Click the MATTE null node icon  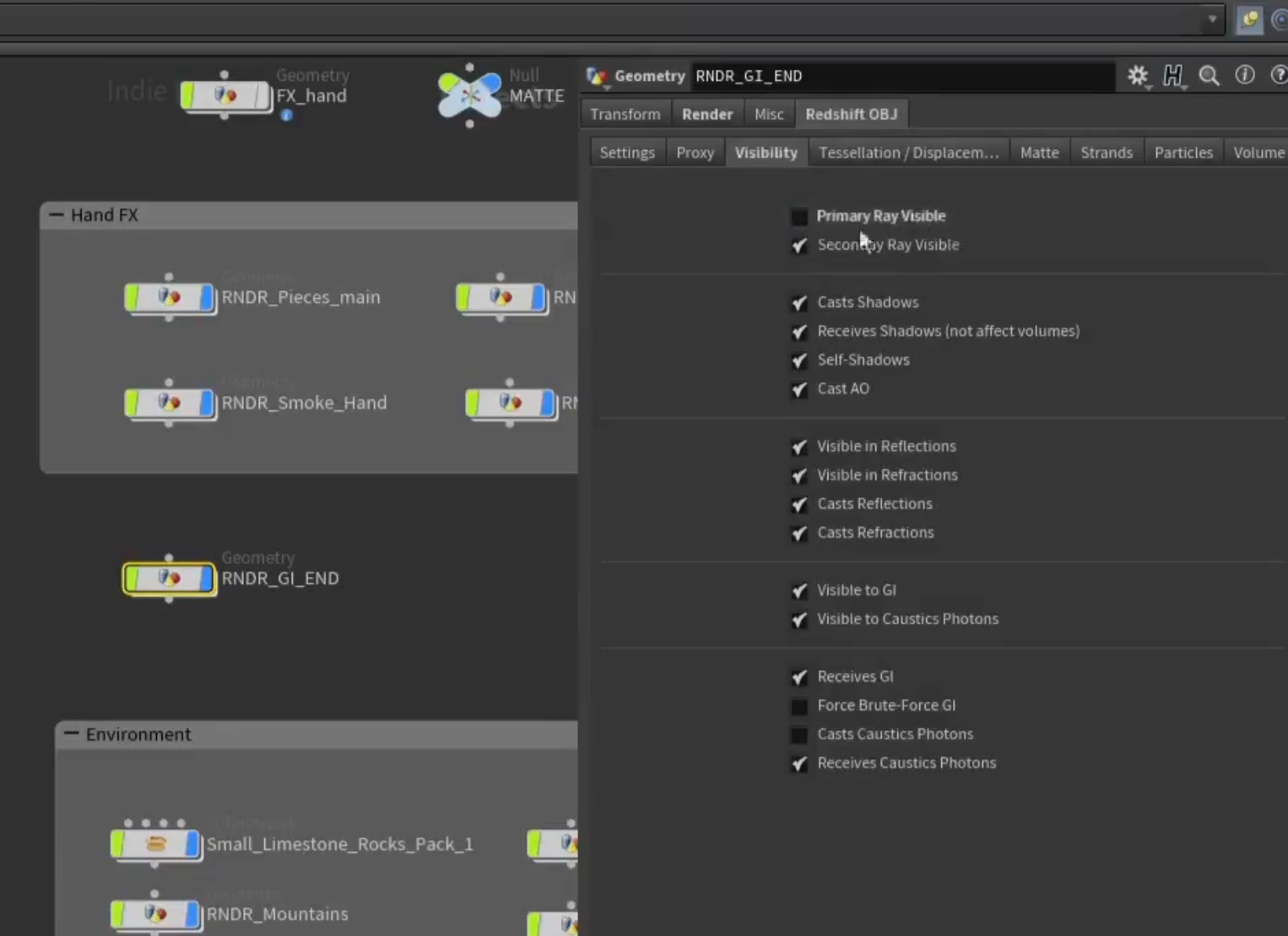[469, 96]
